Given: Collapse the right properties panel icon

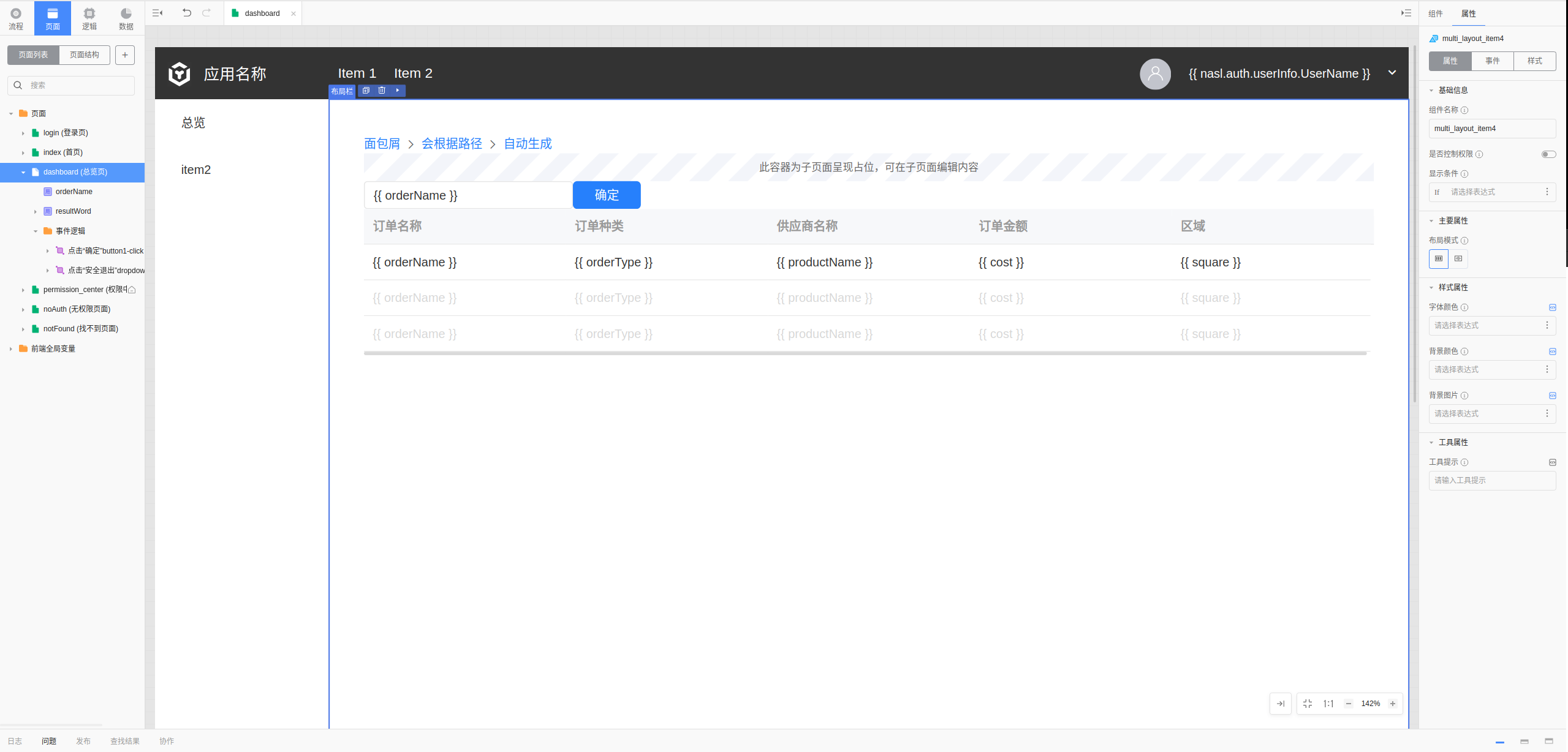Looking at the screenshot, I should pyautogui.click(x=1406, y=13).
